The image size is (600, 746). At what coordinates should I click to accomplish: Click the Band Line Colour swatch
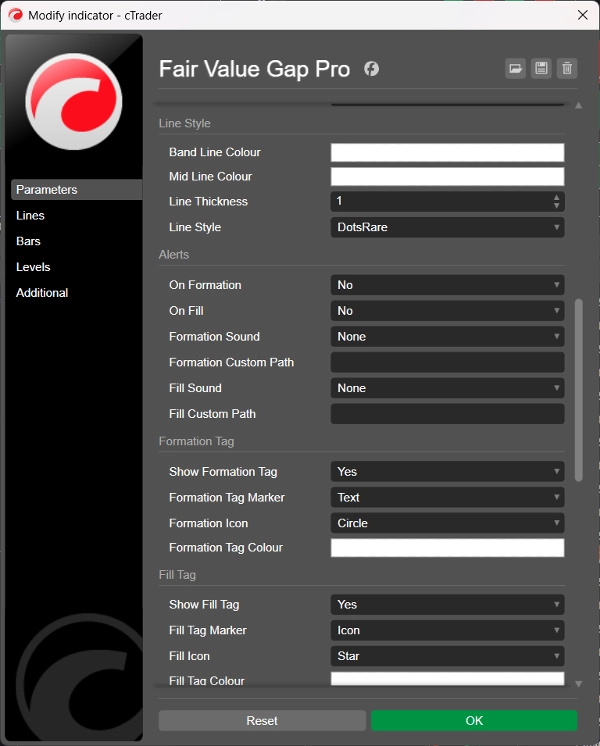(447, 153)
